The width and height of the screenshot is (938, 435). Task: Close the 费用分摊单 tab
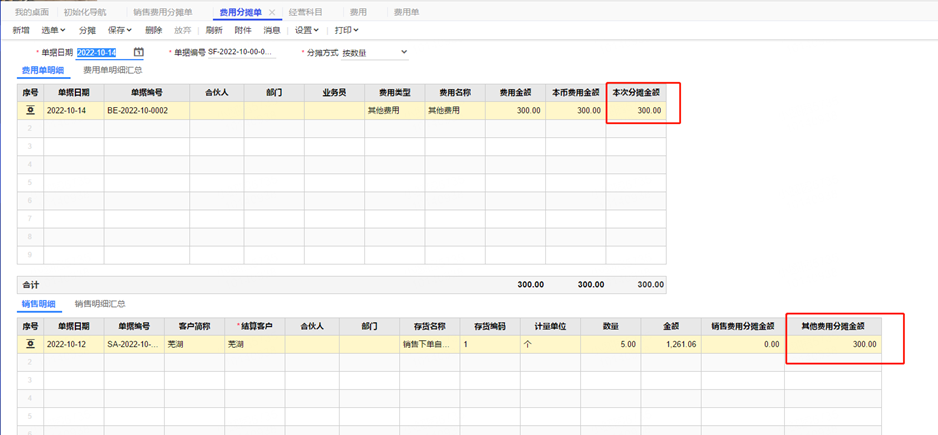[x=272, y=12]
